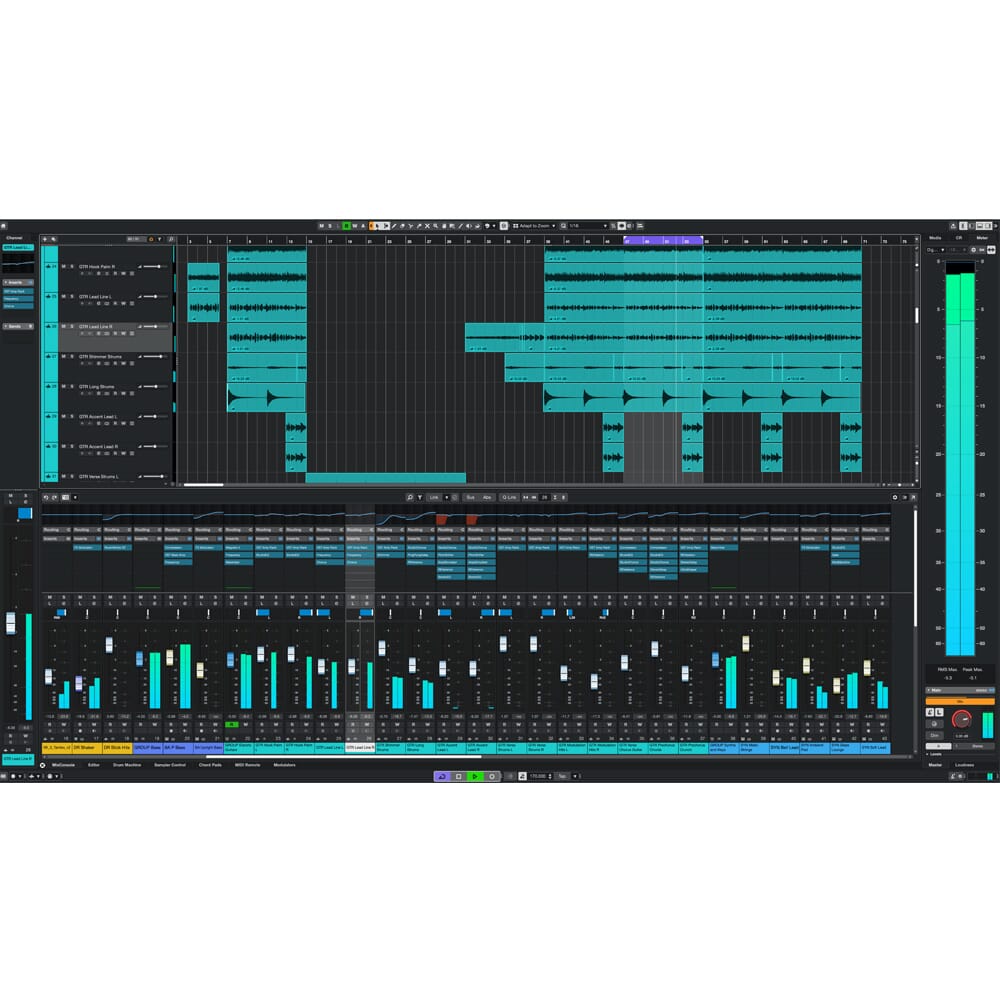Activate the Zoom tool
The image size is (1000, 1000).
pos(435,225)
